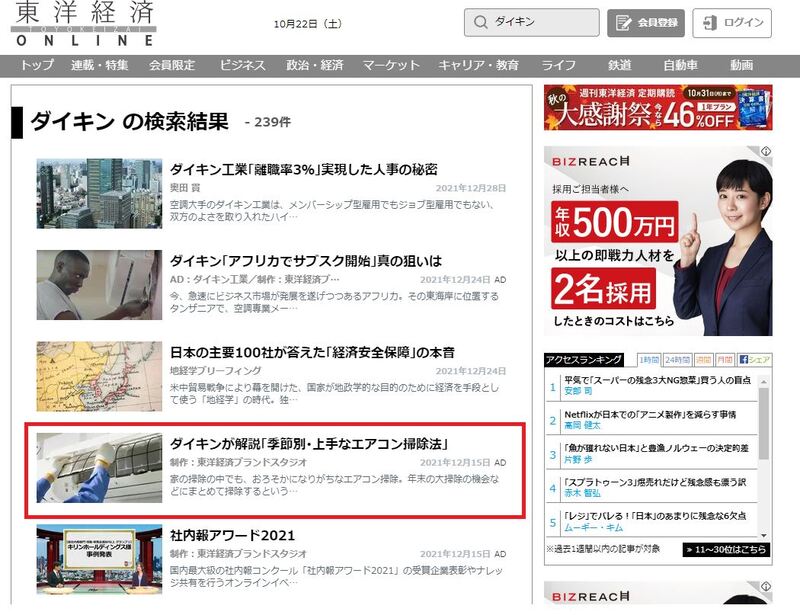Switch ranking to the シェア tab
This screenshot has width=800, height=615.
pyautogui.click(x=754, y=360)
